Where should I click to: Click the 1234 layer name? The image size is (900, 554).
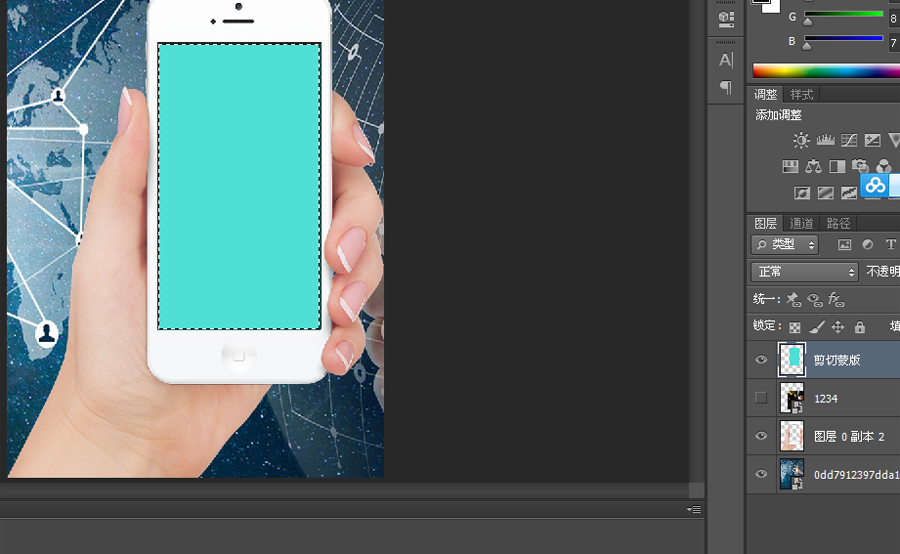click(826, 398)
